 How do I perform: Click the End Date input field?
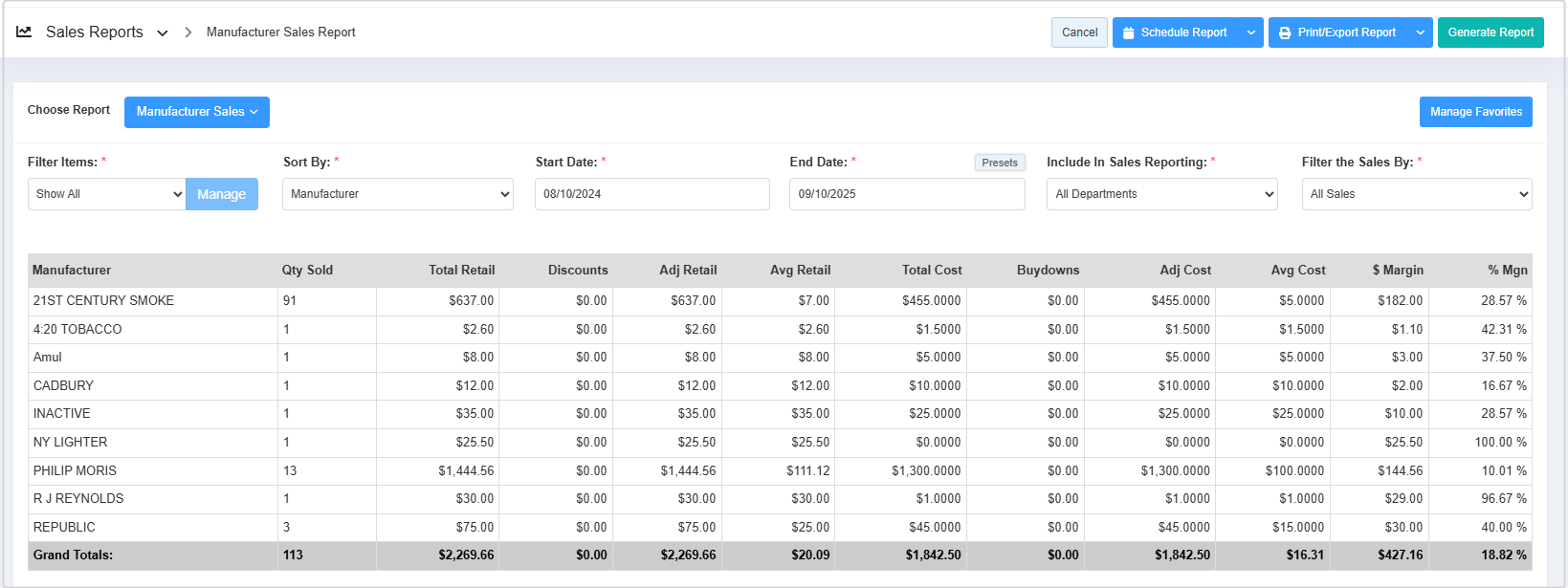(x=906, y=194)
